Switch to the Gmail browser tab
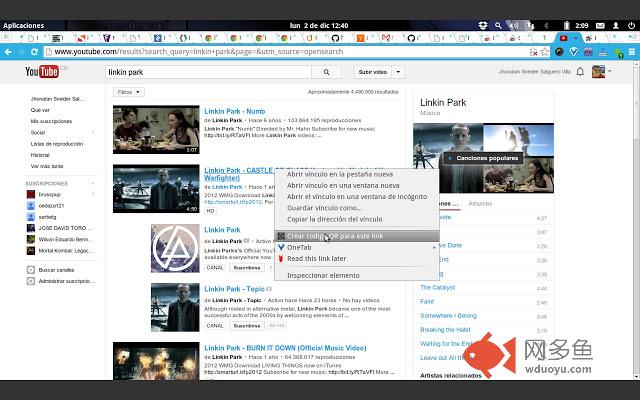This screenshot has width=640, height=400. coord(386,38)
